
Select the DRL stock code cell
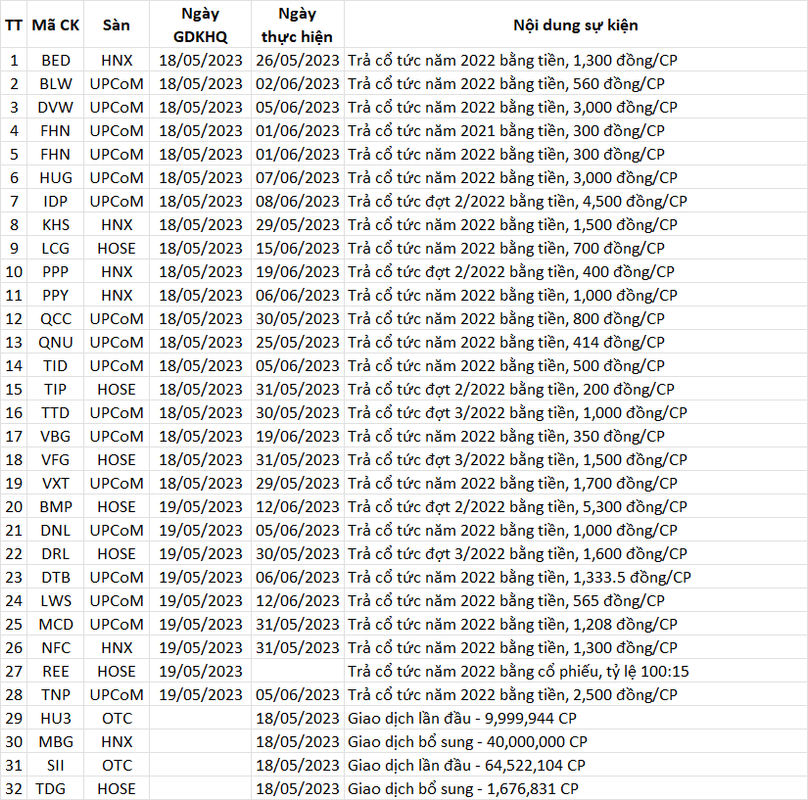point(55,554)
